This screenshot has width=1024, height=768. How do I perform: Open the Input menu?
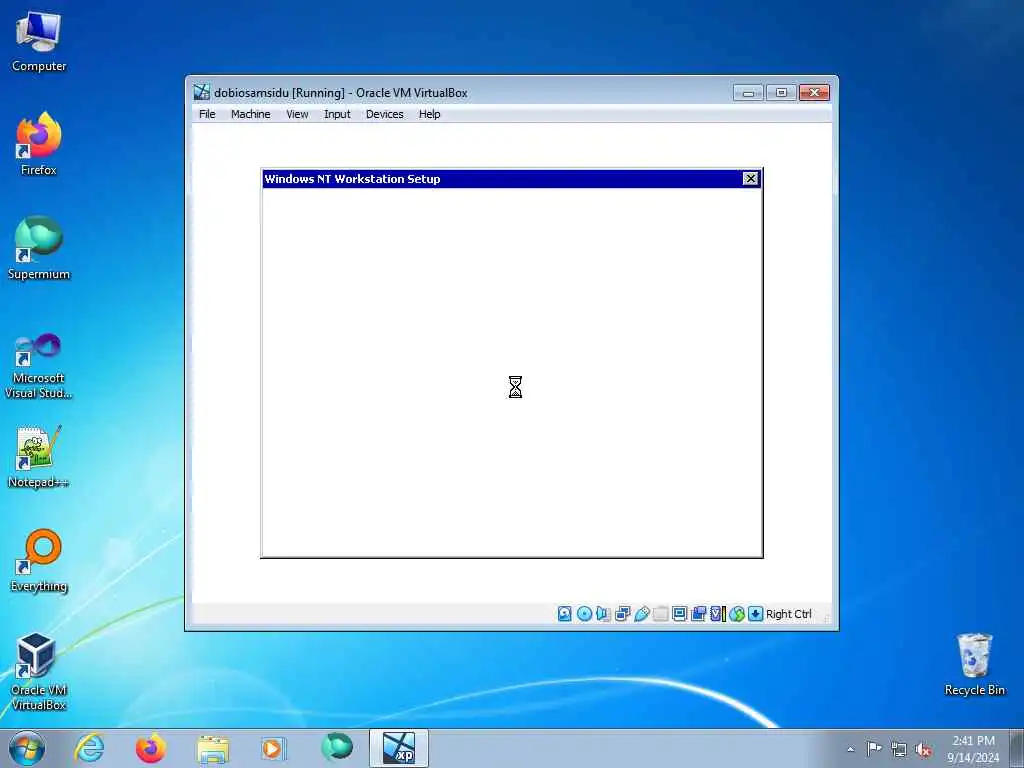pos(337,114)
